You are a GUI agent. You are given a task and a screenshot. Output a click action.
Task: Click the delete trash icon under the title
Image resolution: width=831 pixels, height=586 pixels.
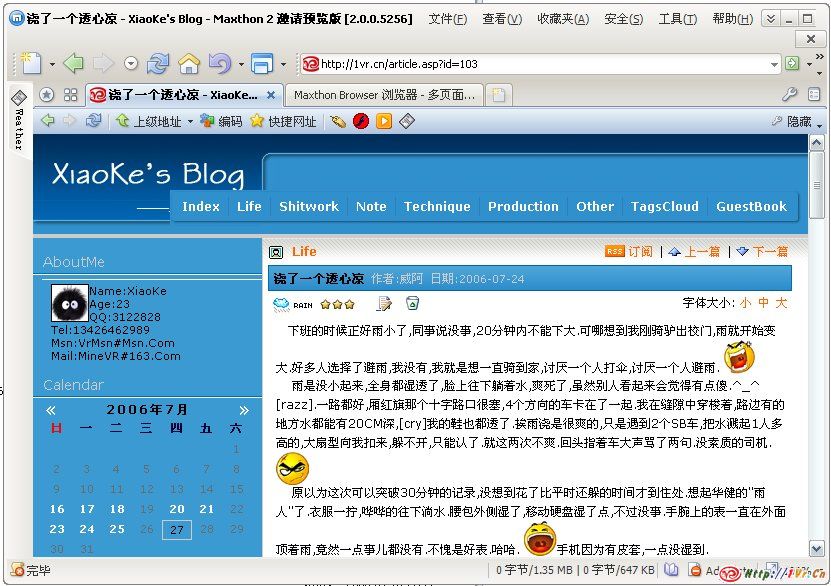tap(412, 304)
